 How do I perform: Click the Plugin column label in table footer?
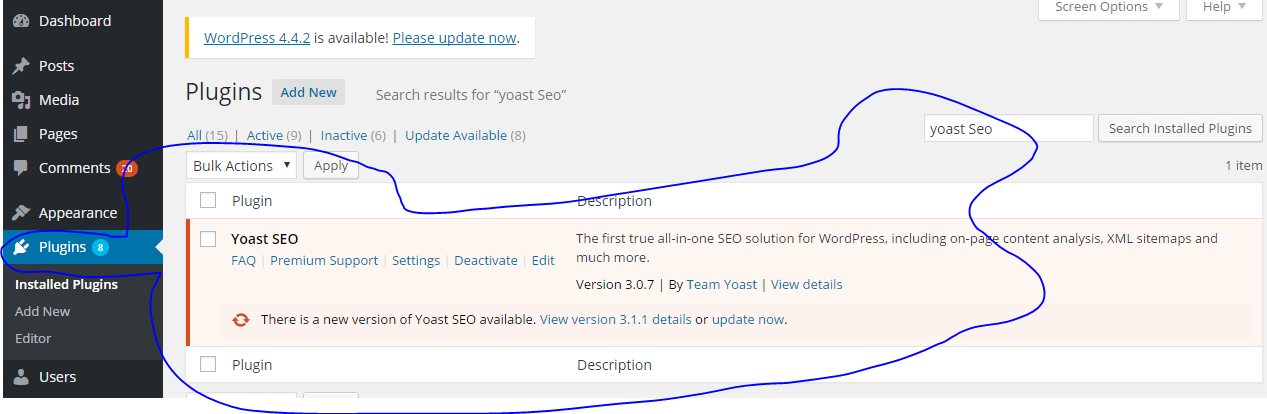click(x=252, y=365)
